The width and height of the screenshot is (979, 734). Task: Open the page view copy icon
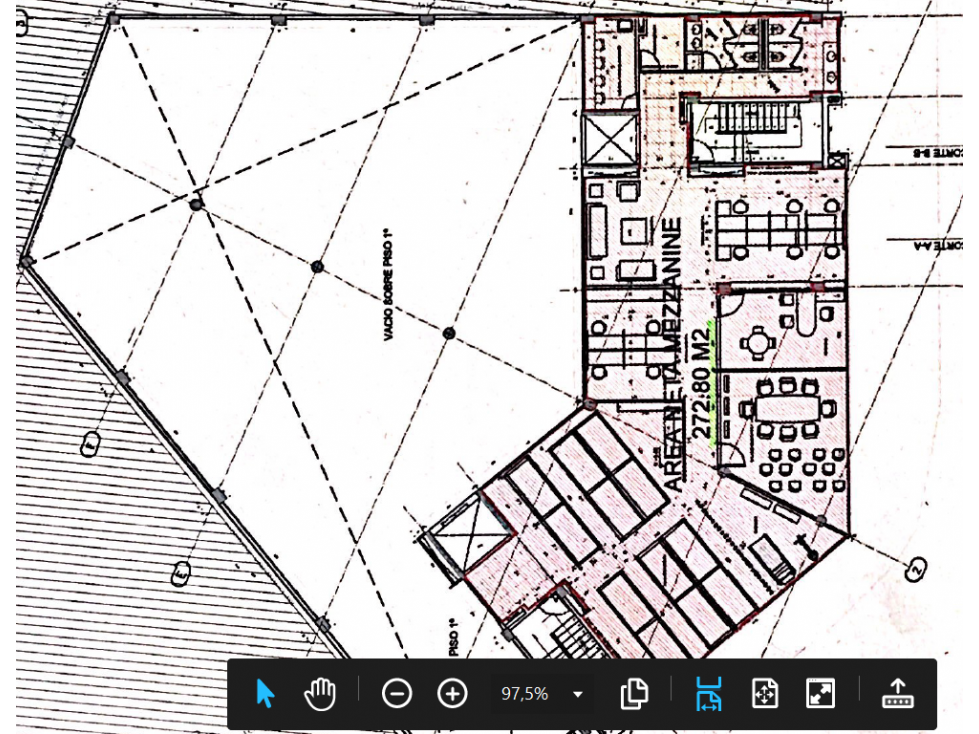click(634, 693)
